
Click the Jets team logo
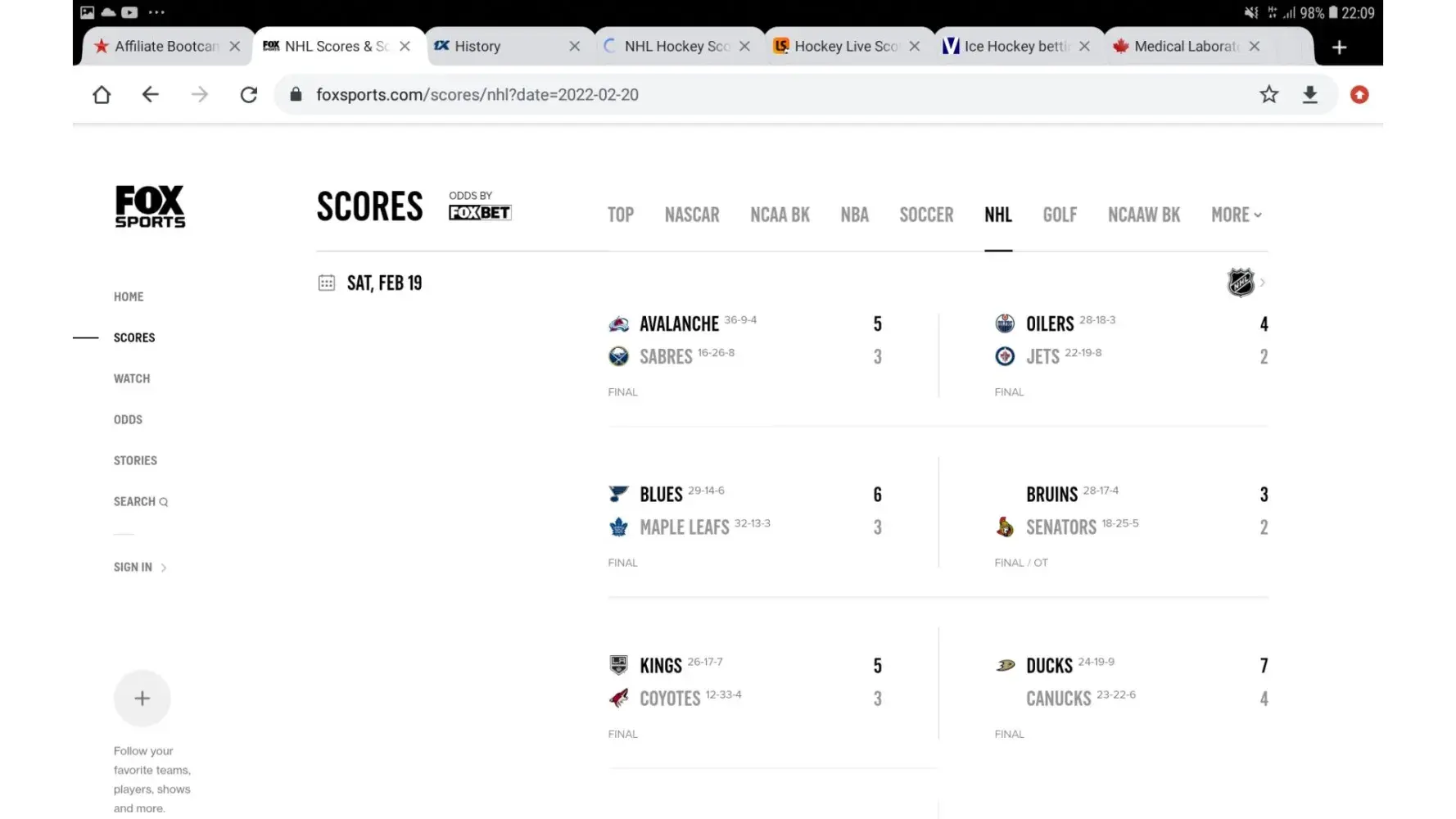(x=1005, y=356)
